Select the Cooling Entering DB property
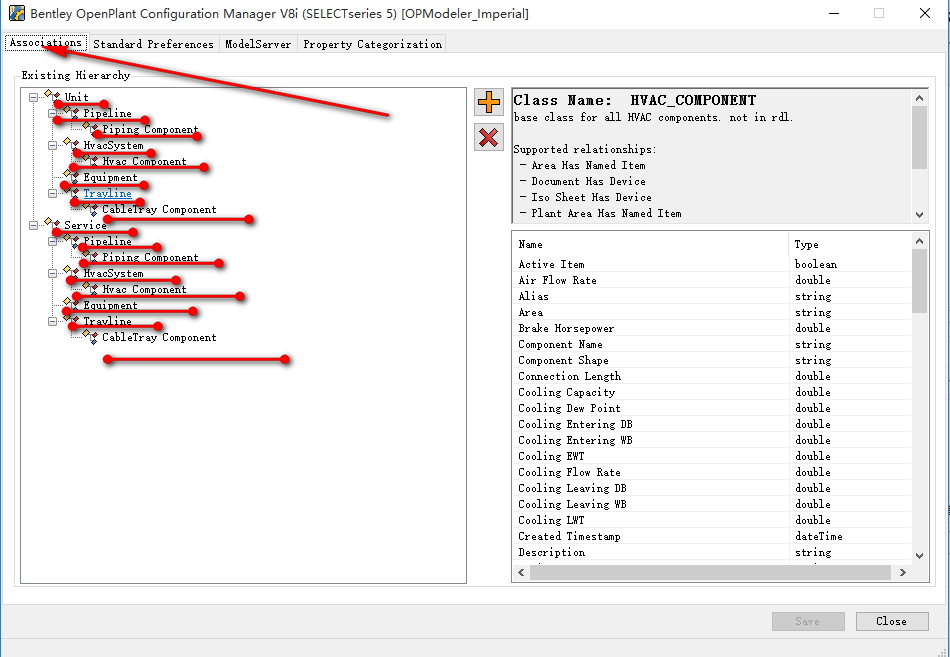The width and height of the screenshot is (950, 657). click(712, 424)
